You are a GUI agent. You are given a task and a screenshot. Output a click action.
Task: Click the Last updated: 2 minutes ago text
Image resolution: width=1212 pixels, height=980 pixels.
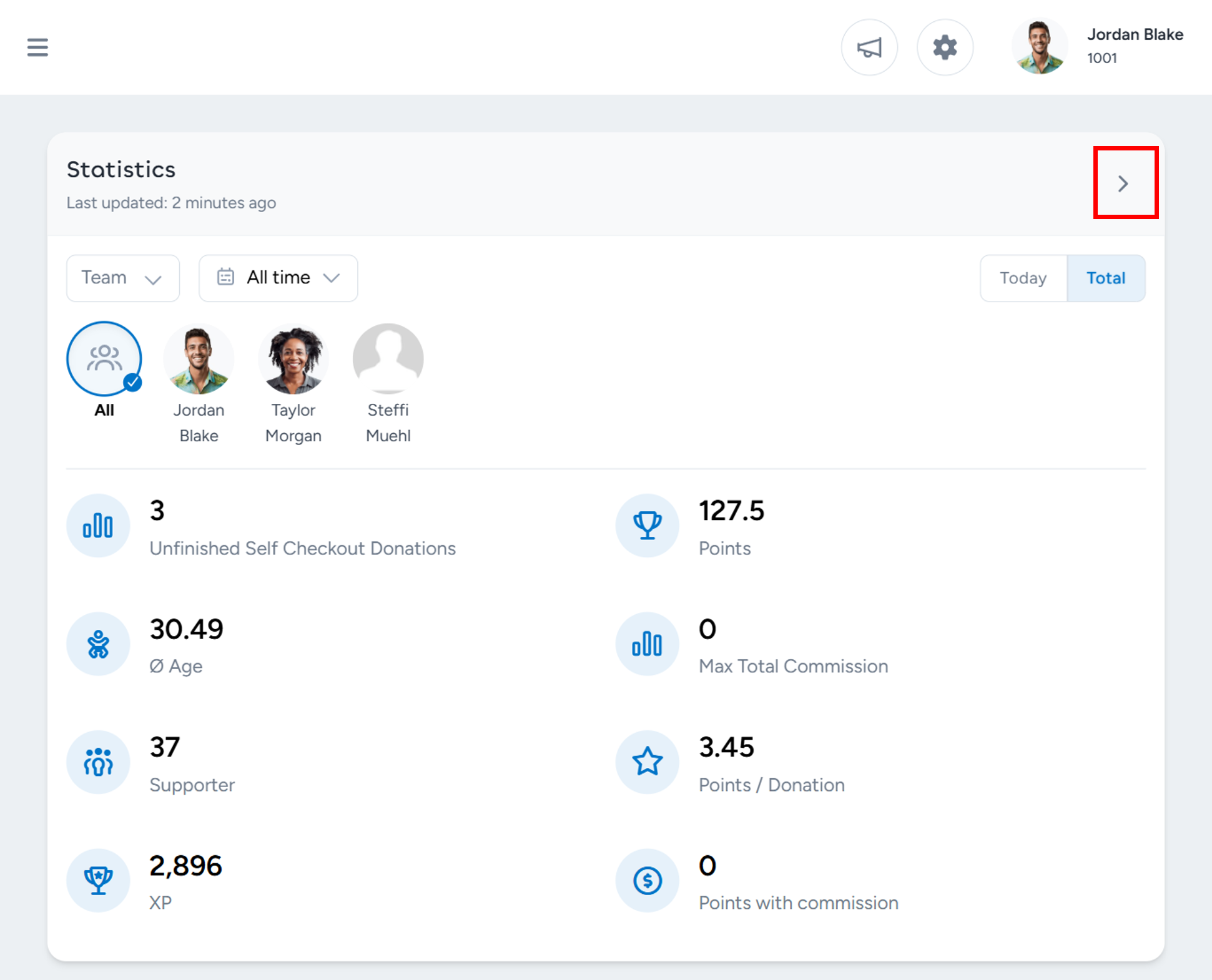pyautogui.click(x=171, y=203)
